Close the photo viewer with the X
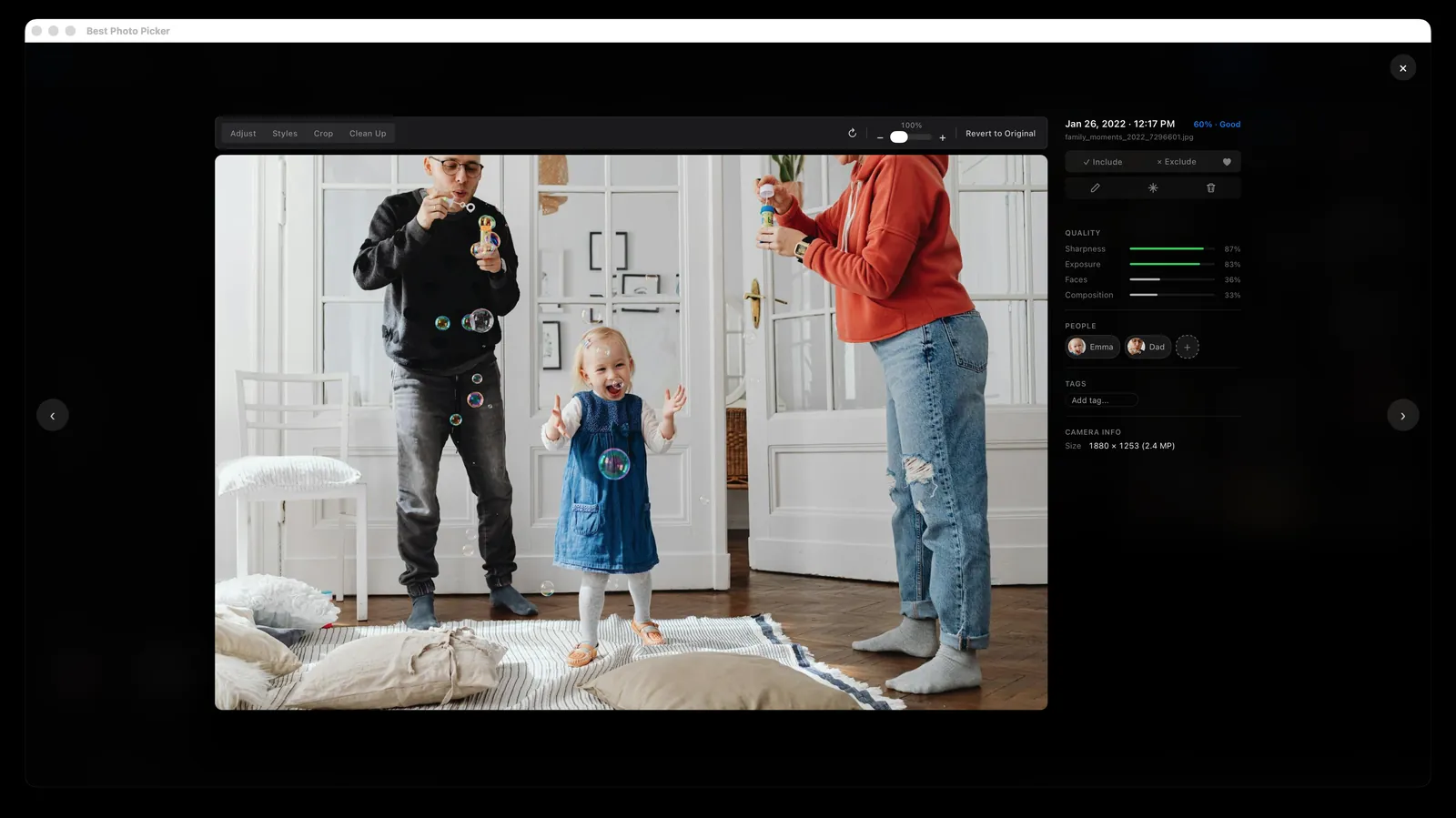Screen dimensions: 1456x818 pos(1402,68)
